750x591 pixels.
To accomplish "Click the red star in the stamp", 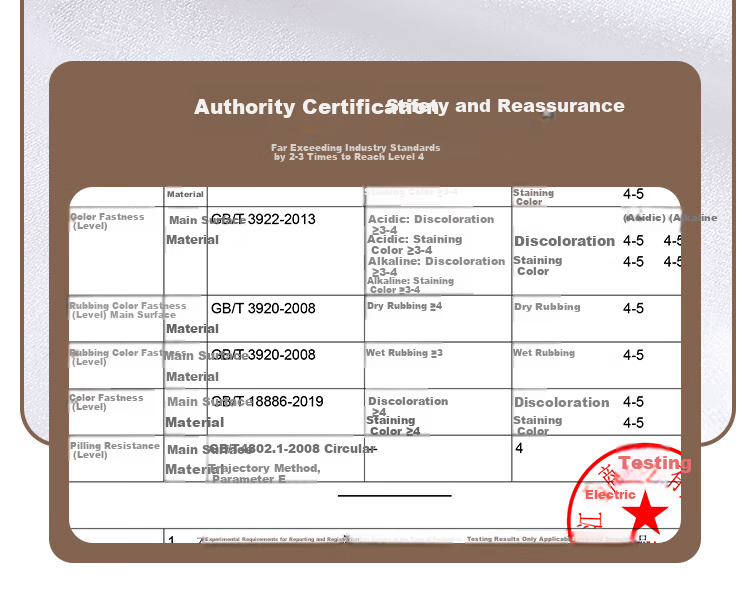I will 645,512.
